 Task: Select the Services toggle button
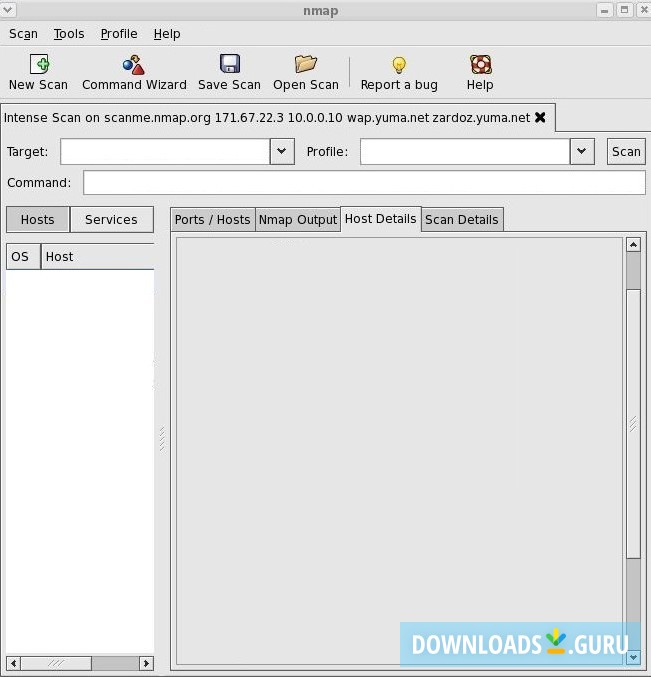pyautogui.click(x=111, y=219)
